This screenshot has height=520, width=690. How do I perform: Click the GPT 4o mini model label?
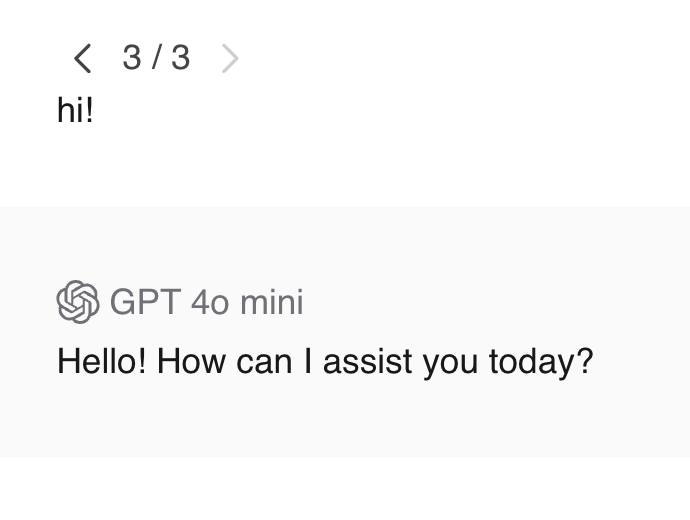coord(206,302)
